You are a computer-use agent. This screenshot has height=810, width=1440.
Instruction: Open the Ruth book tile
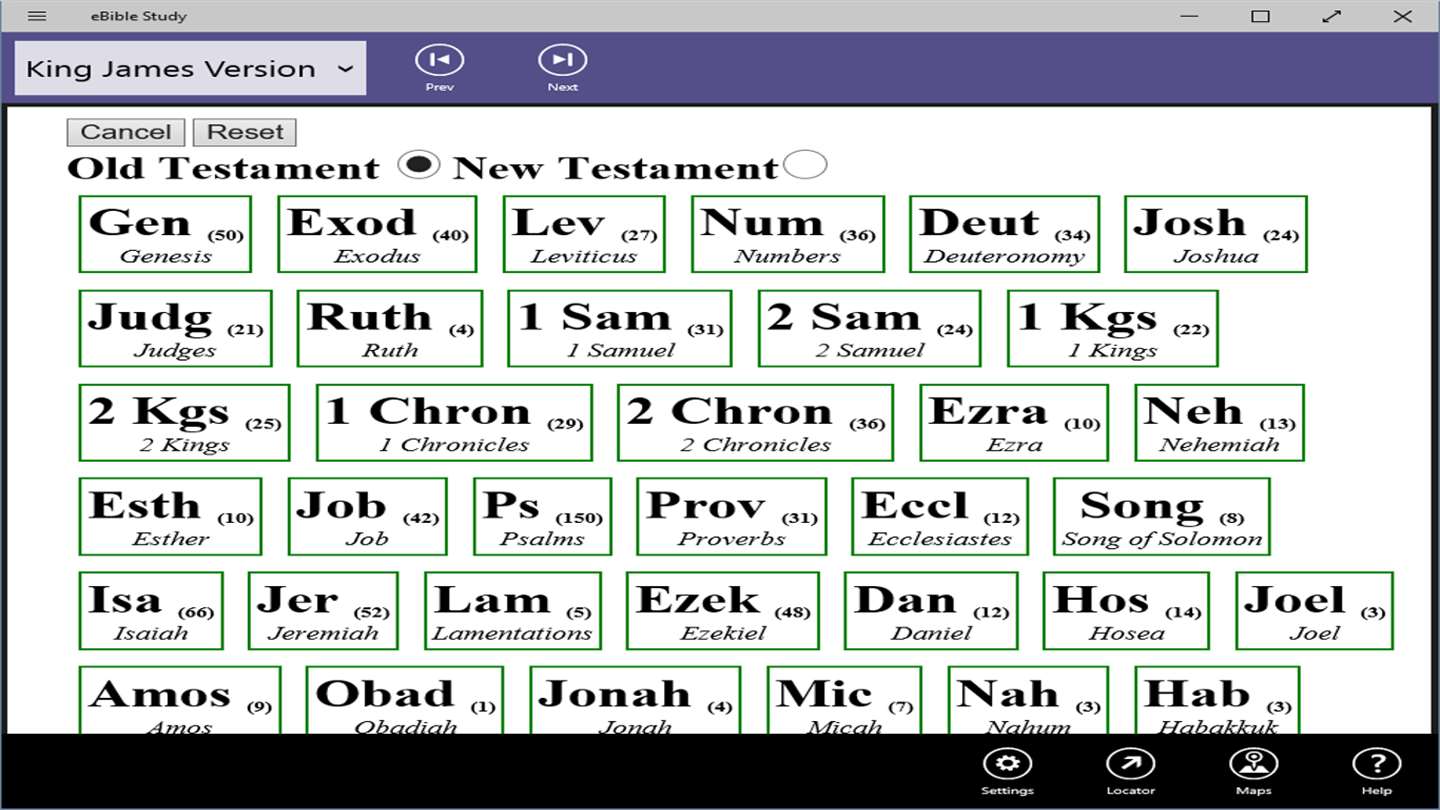(x=390, y=328)
